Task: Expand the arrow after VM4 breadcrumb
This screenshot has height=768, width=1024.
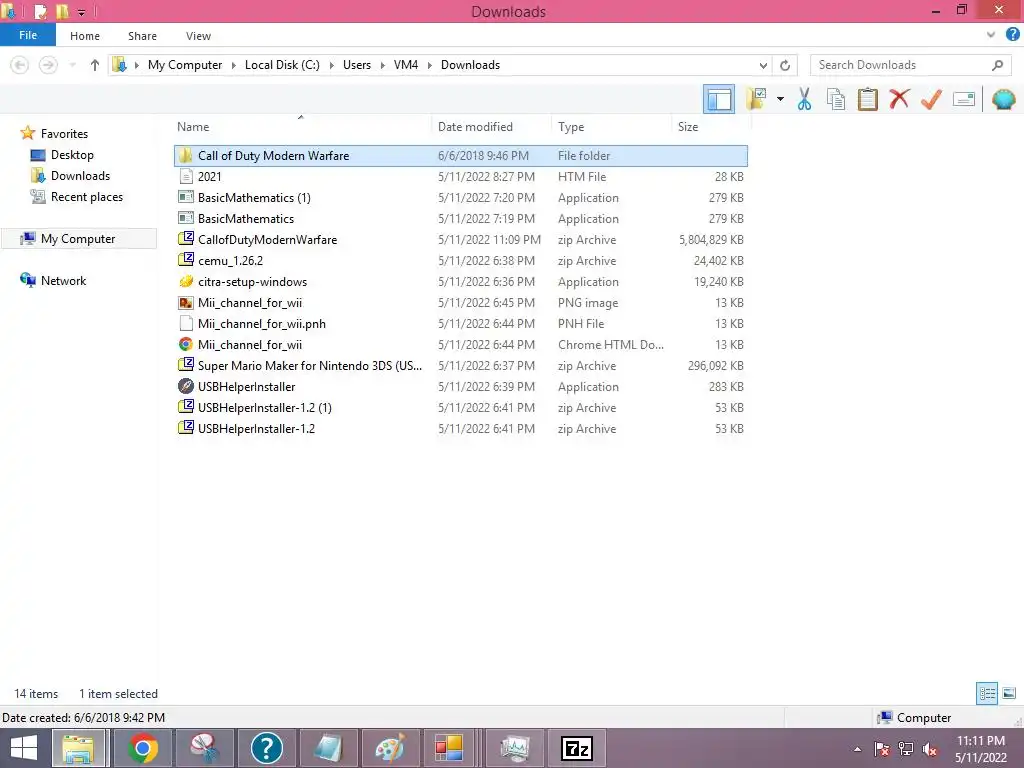Action: click(x=429, y=65)
